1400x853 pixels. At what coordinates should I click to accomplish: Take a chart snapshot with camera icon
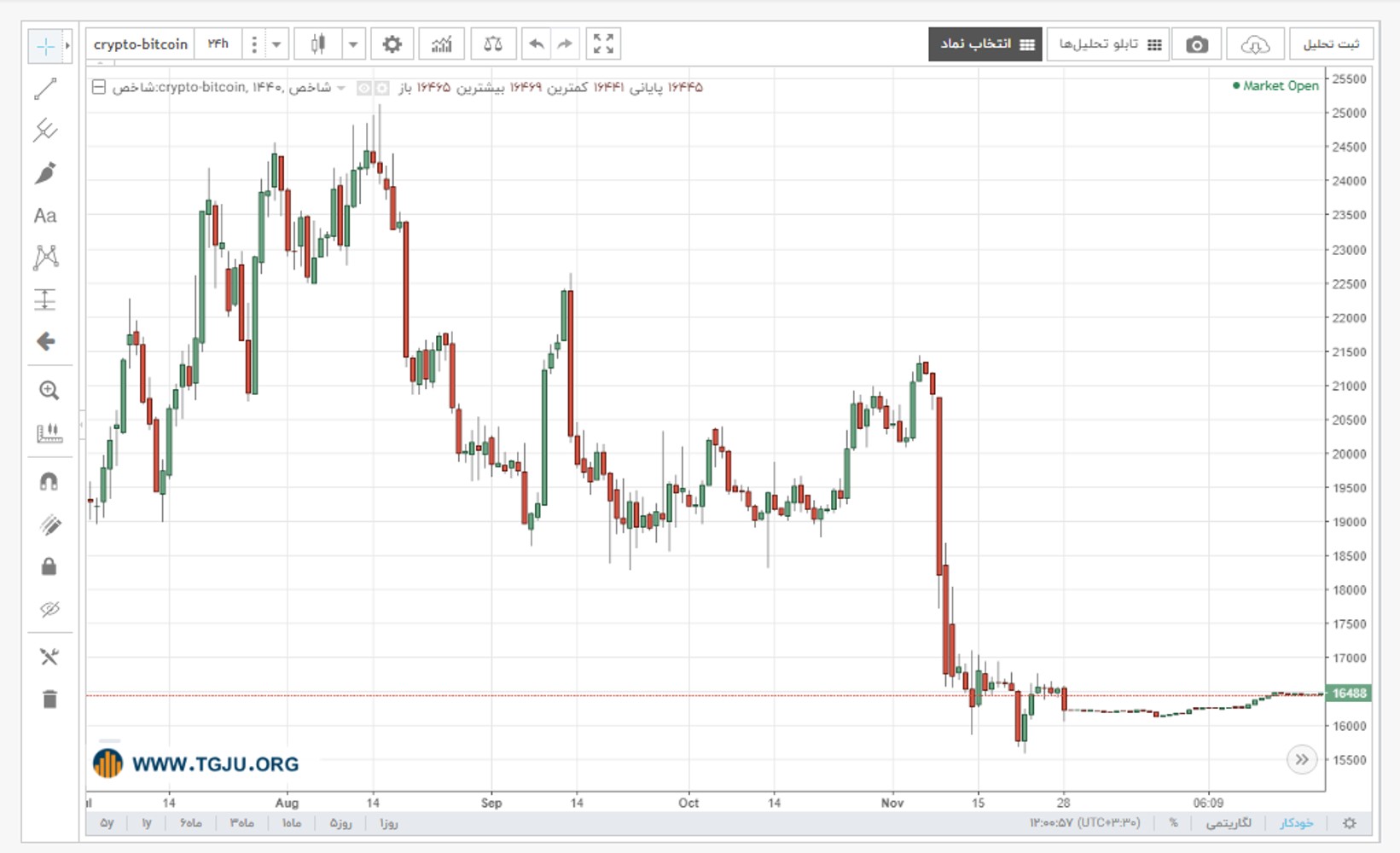tap(1197, 44)
